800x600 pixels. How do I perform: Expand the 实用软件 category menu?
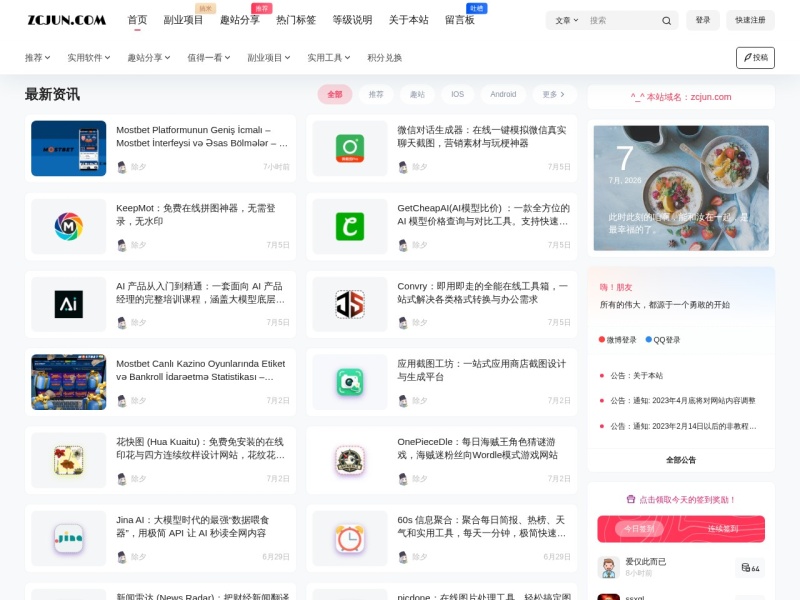(89, 58)
